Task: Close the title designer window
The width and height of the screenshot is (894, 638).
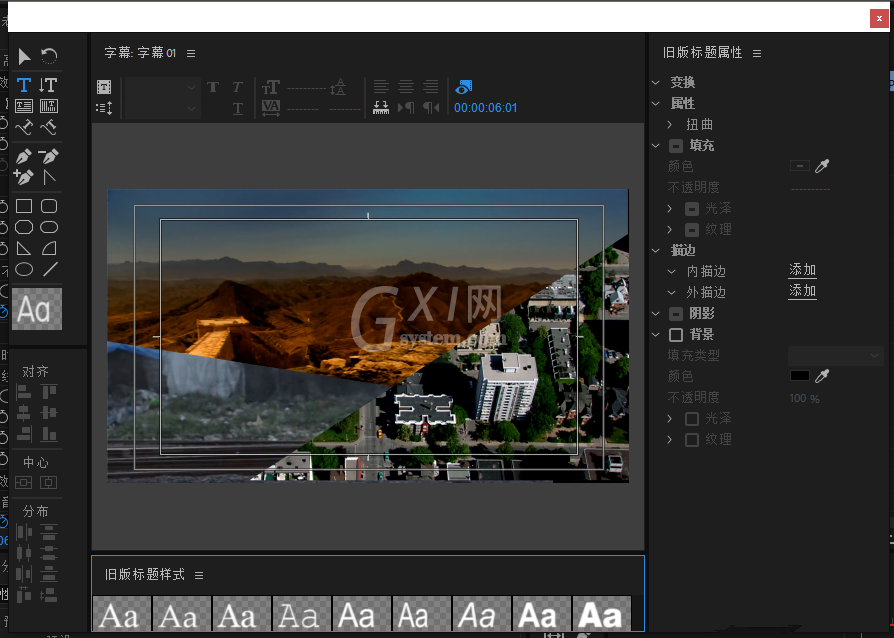Action: 879,18
